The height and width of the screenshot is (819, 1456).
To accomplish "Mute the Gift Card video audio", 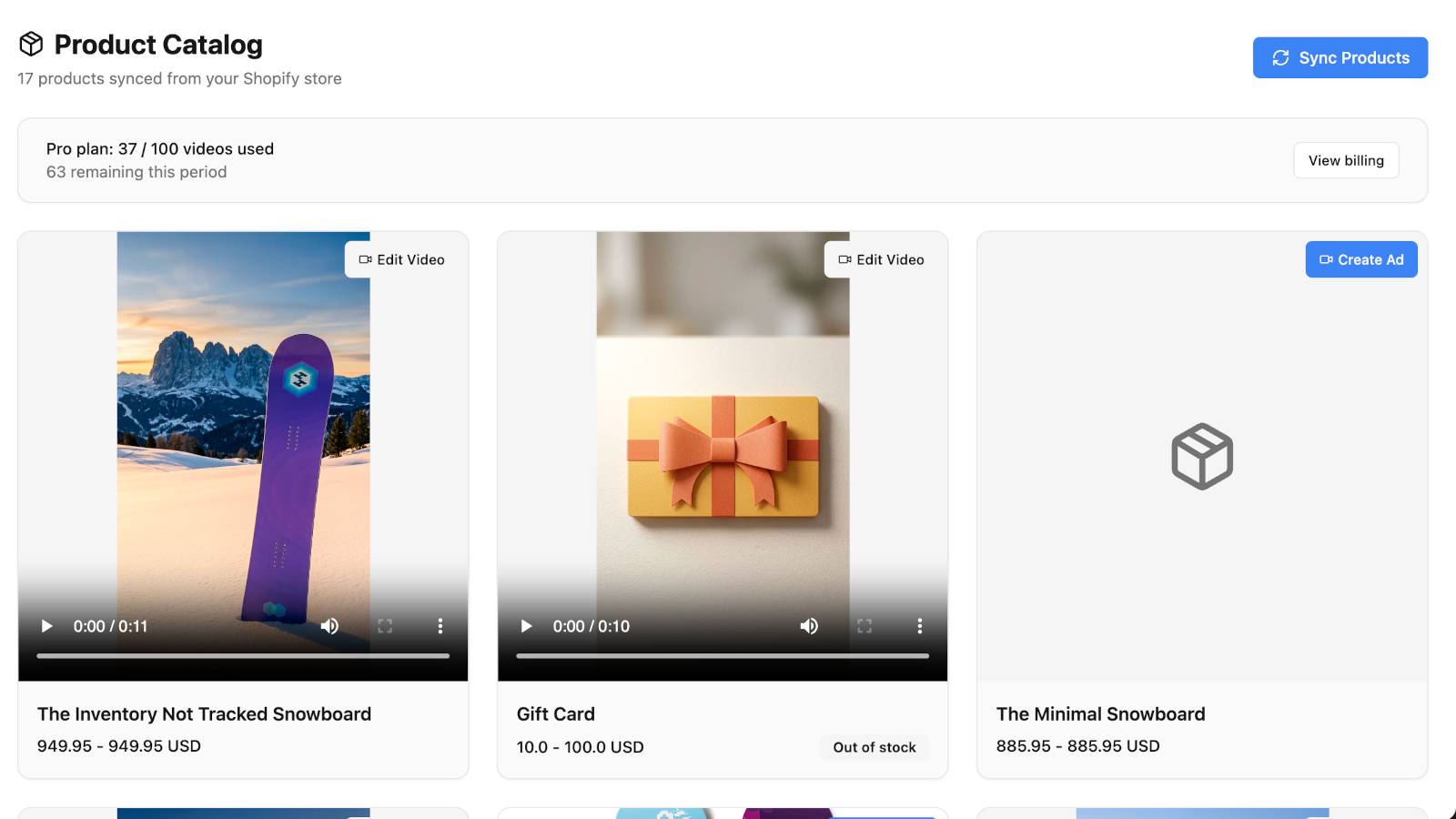I will tap(809, 626).
